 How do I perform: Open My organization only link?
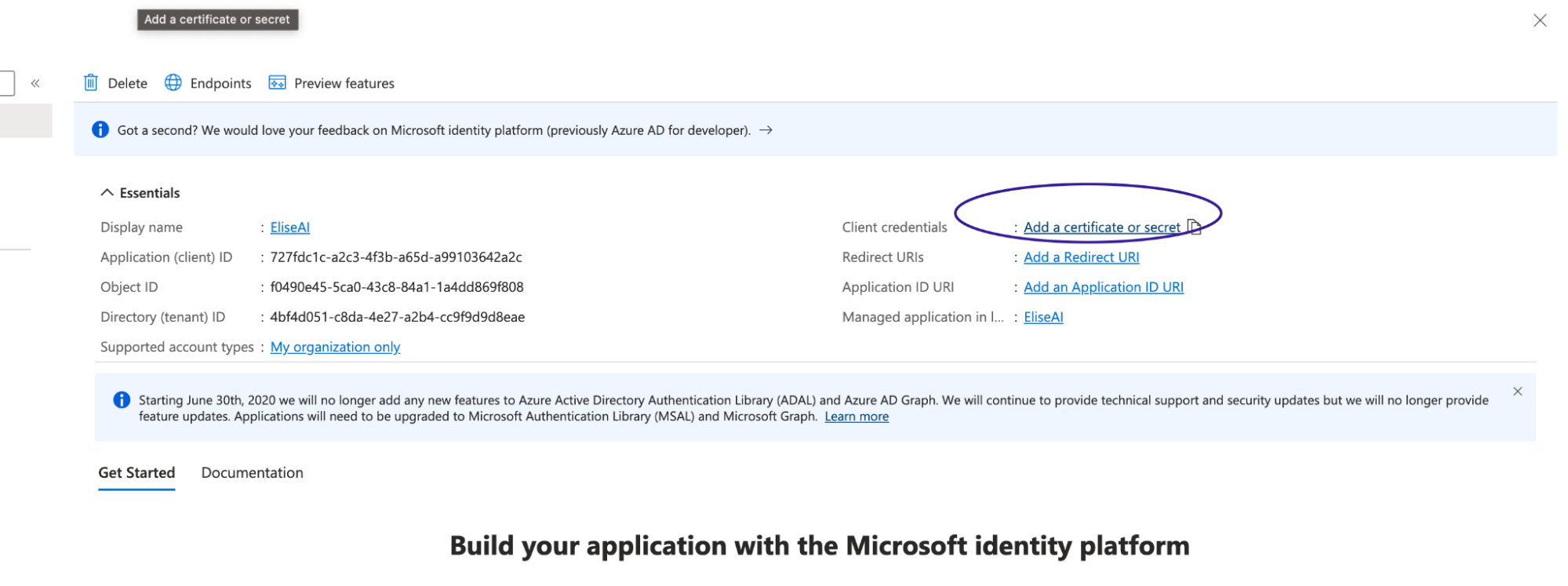pos(335,347)
